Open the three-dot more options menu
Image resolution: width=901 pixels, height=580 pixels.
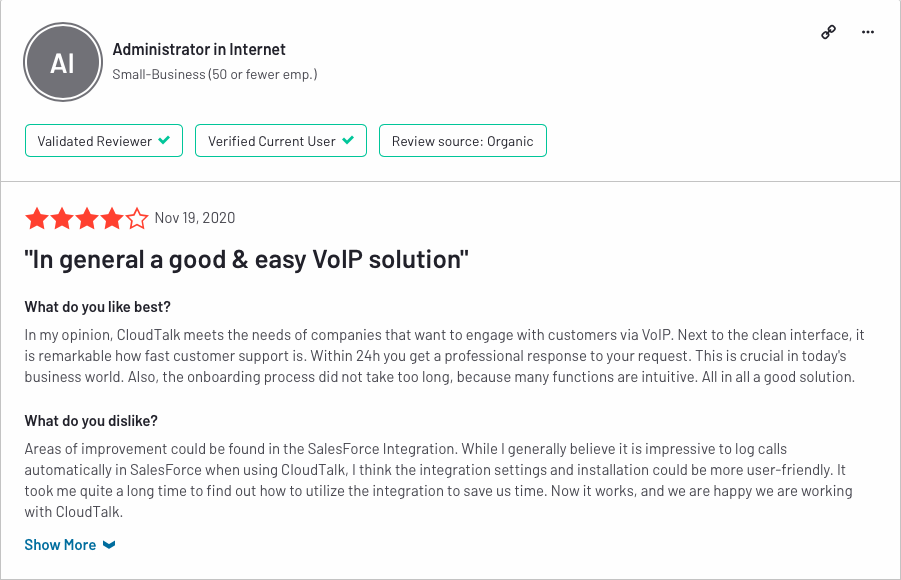(868, 32)
